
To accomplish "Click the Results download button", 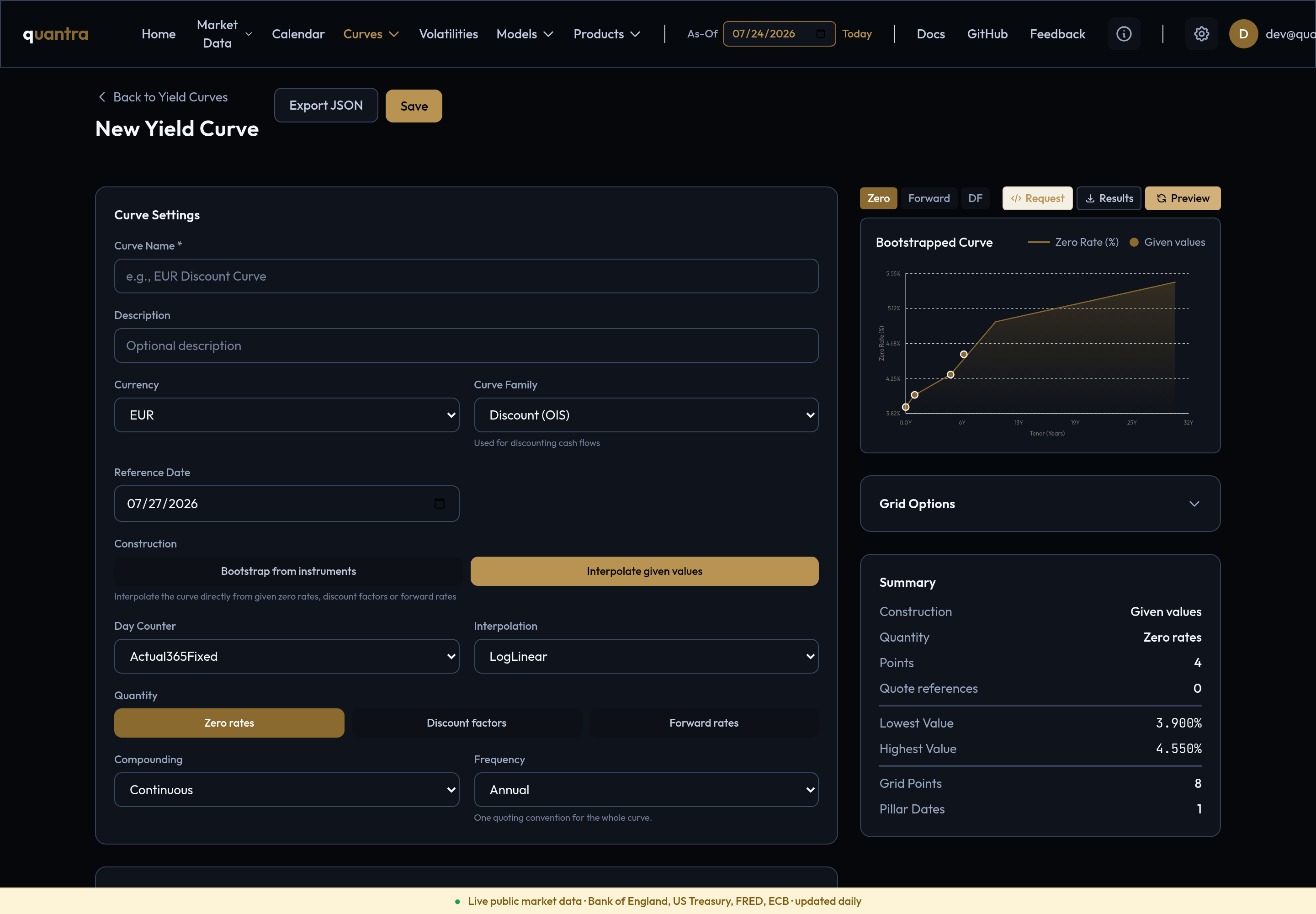I will coord(1109,198).
